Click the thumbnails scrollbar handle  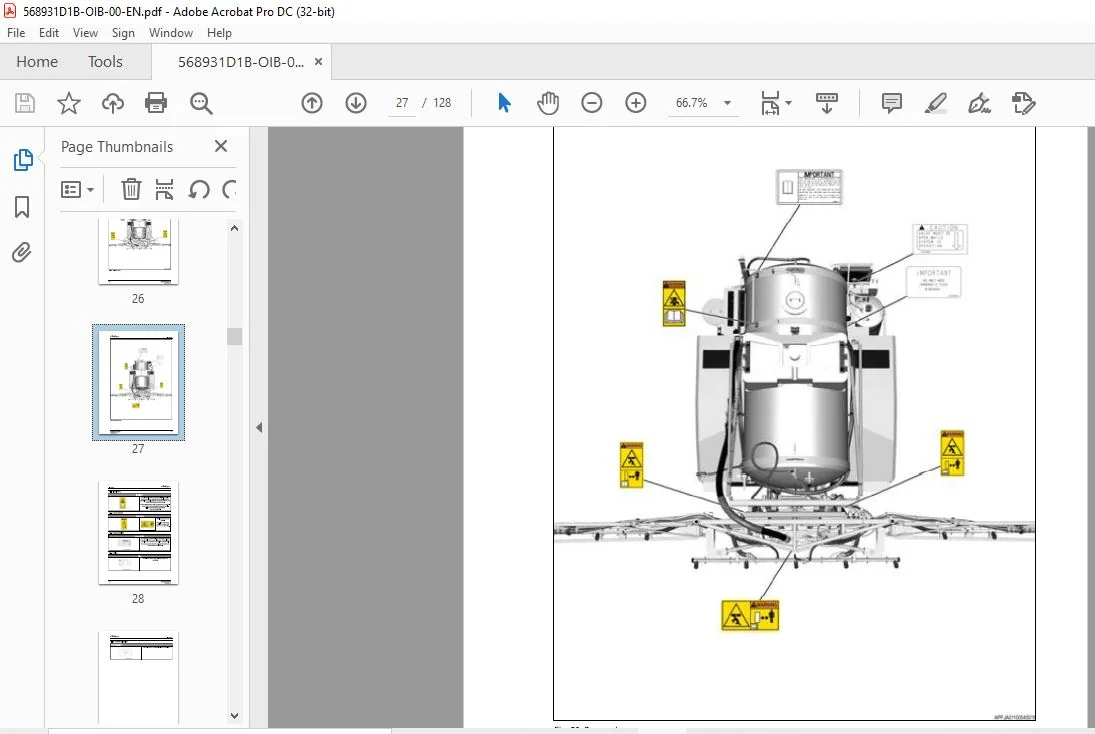[235, 336]
